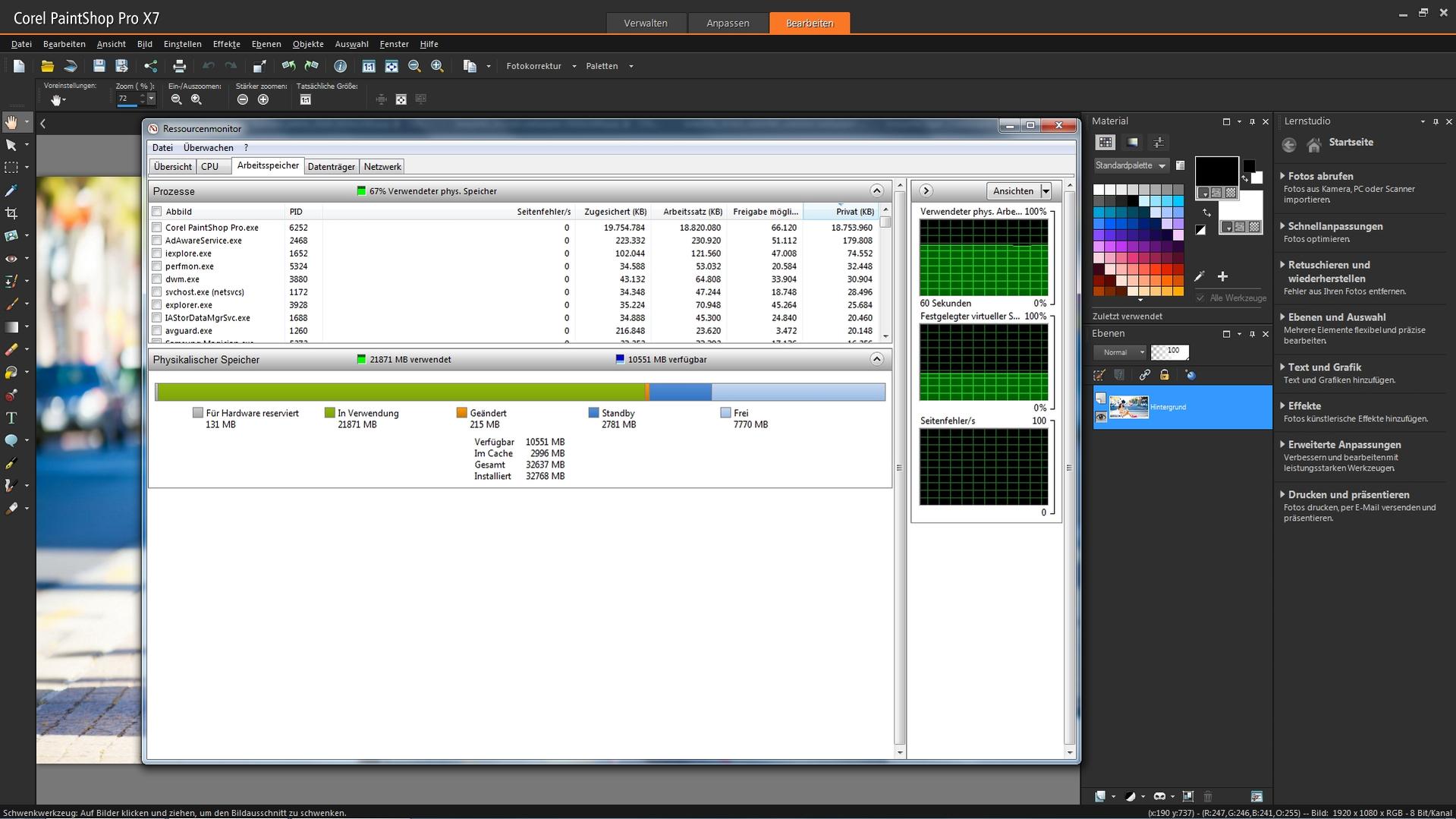Click the Lernstudio home icon
Viewport: 1456px width, 819px height.
pos(1314,144)
